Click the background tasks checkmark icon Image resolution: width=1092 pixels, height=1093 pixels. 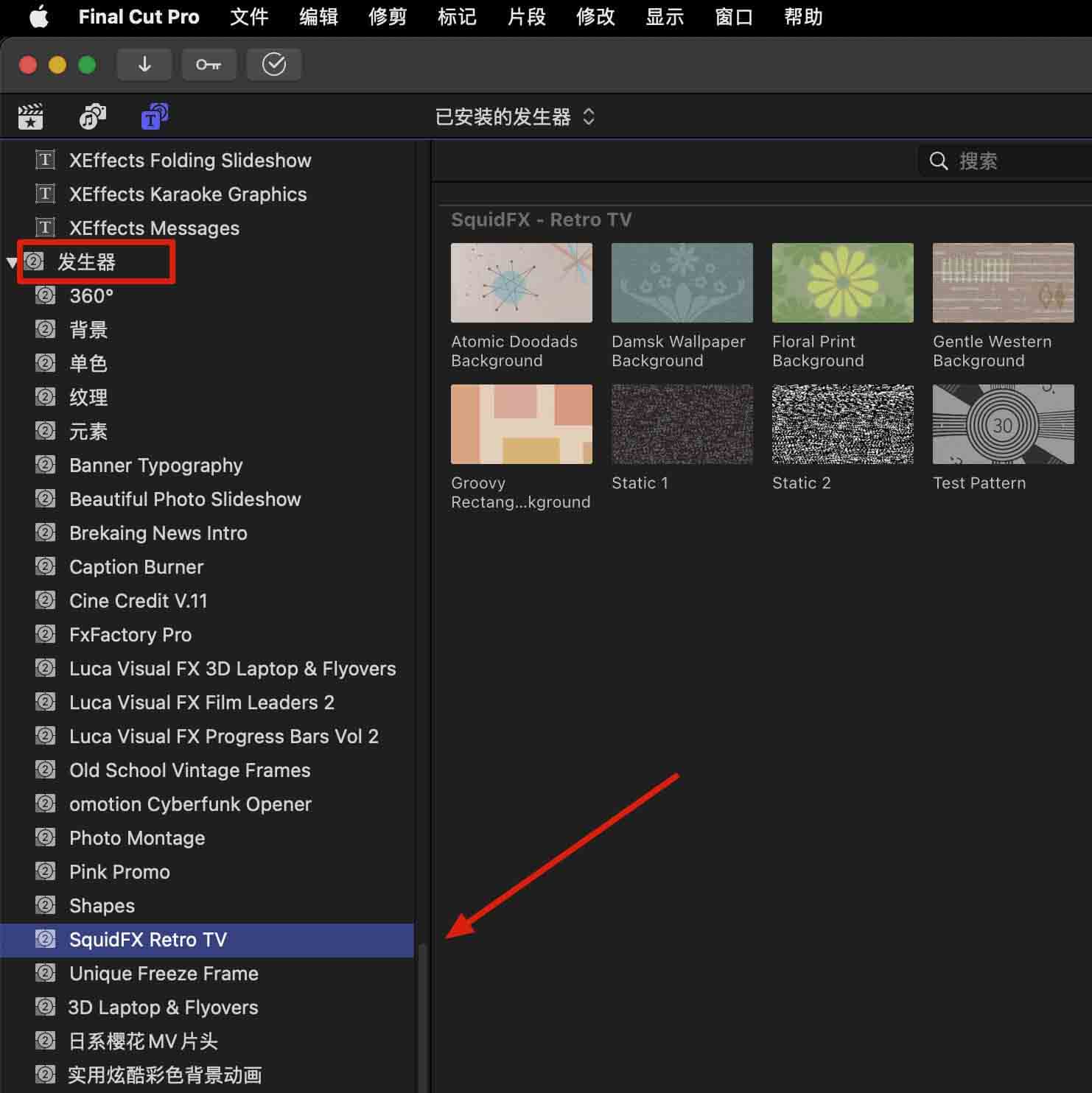pyautogui.click(x=273, y=65)
